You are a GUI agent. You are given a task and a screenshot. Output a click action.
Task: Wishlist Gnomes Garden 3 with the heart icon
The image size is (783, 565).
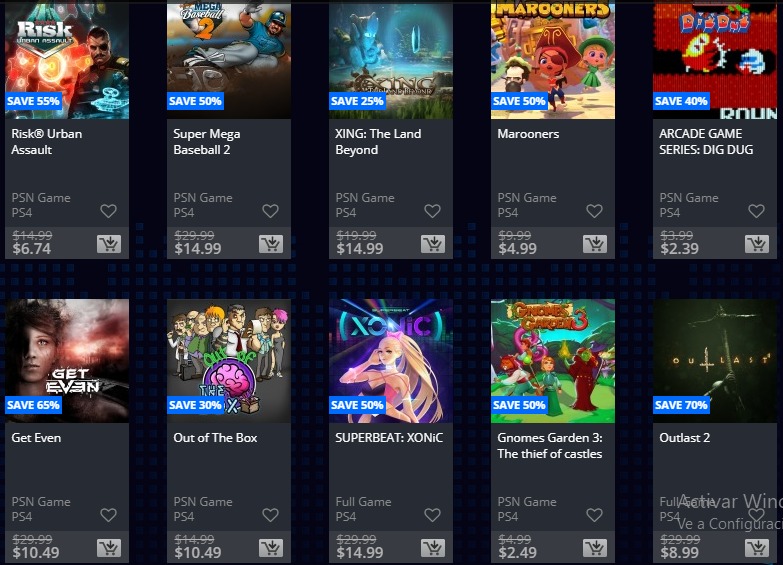click(x=594, y=515)
